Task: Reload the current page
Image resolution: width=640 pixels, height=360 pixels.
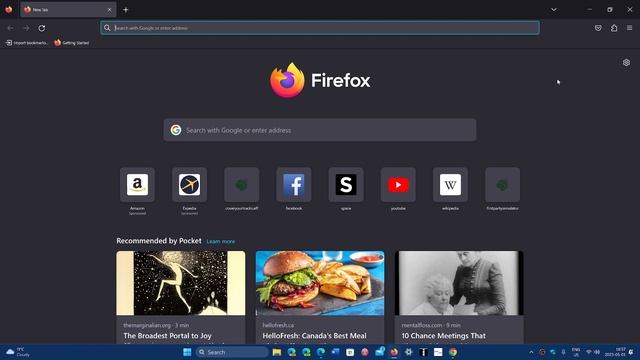Action: 42,28
